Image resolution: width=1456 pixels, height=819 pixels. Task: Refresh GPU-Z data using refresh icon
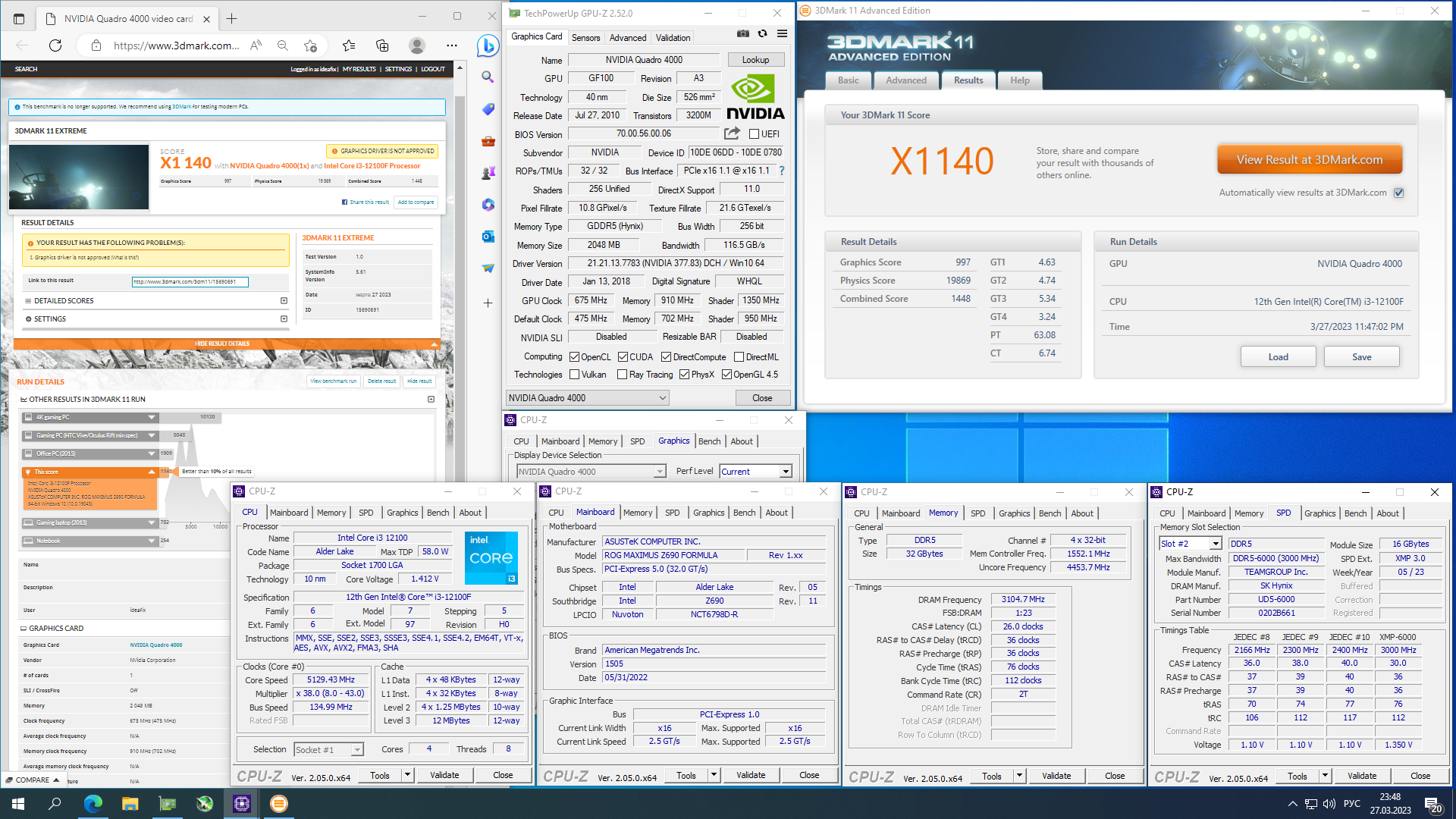(762, 33)
